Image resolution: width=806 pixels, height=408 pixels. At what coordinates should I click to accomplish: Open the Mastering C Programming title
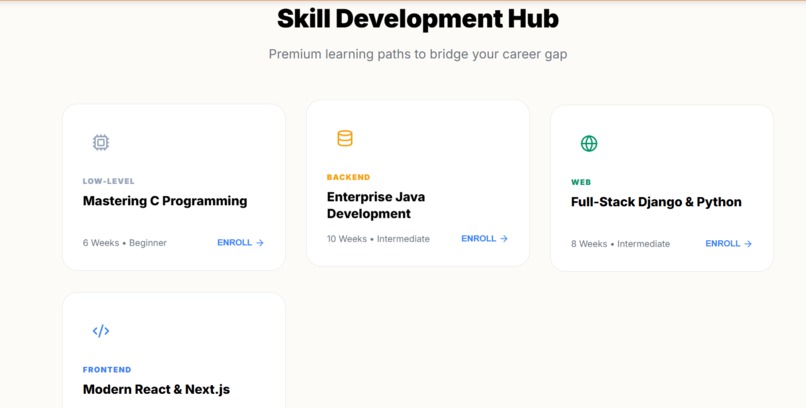click(165, 201)
